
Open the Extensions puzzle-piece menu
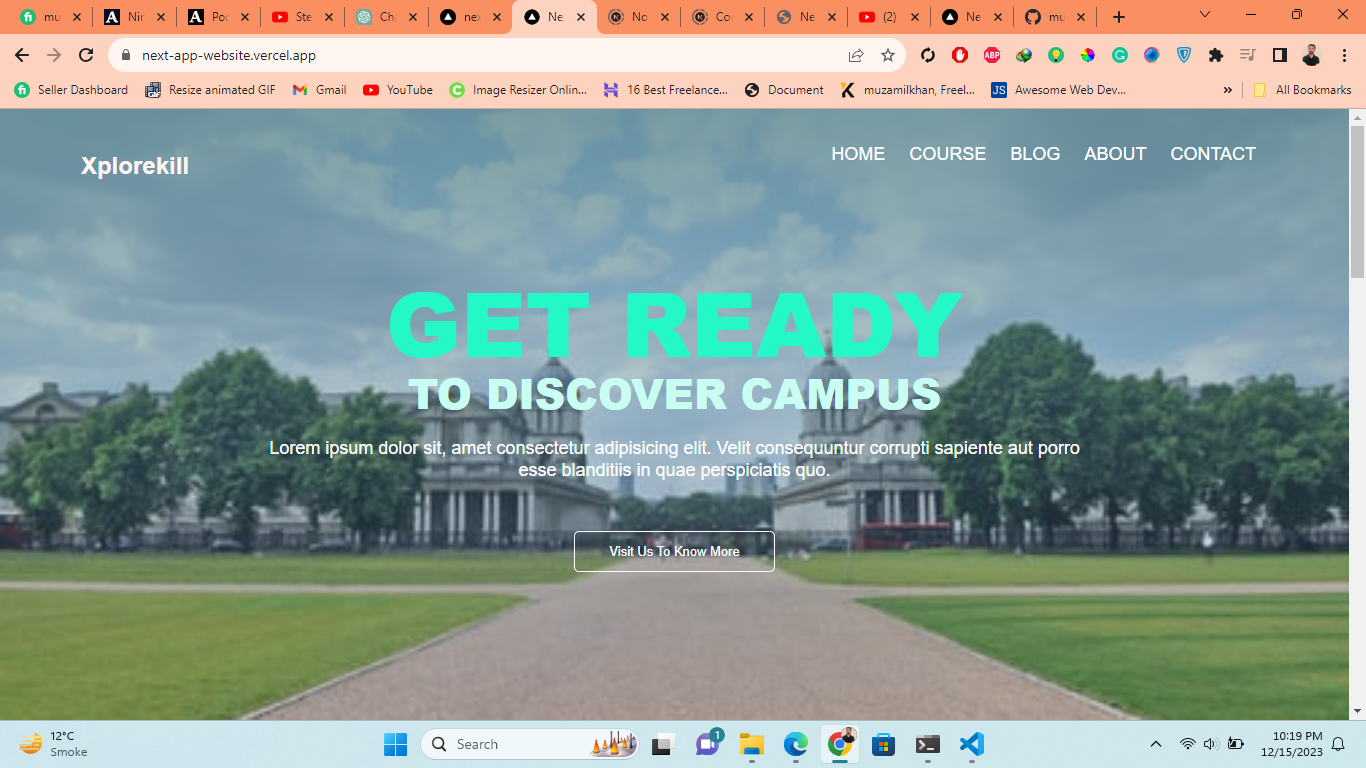pos(1215,55)
